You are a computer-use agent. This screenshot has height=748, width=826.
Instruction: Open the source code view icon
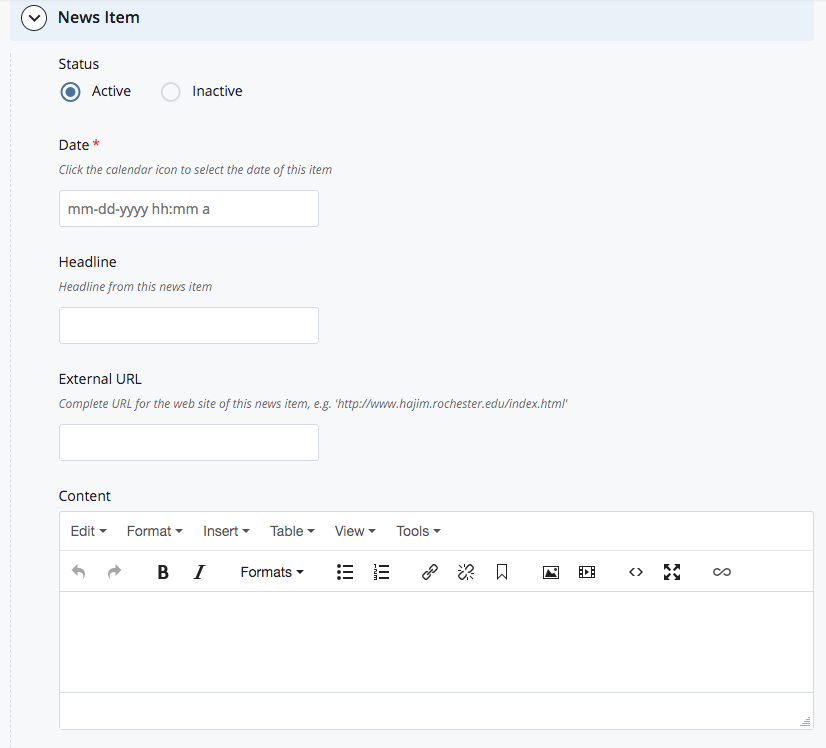pyautogui.click(x=636, y=572)
